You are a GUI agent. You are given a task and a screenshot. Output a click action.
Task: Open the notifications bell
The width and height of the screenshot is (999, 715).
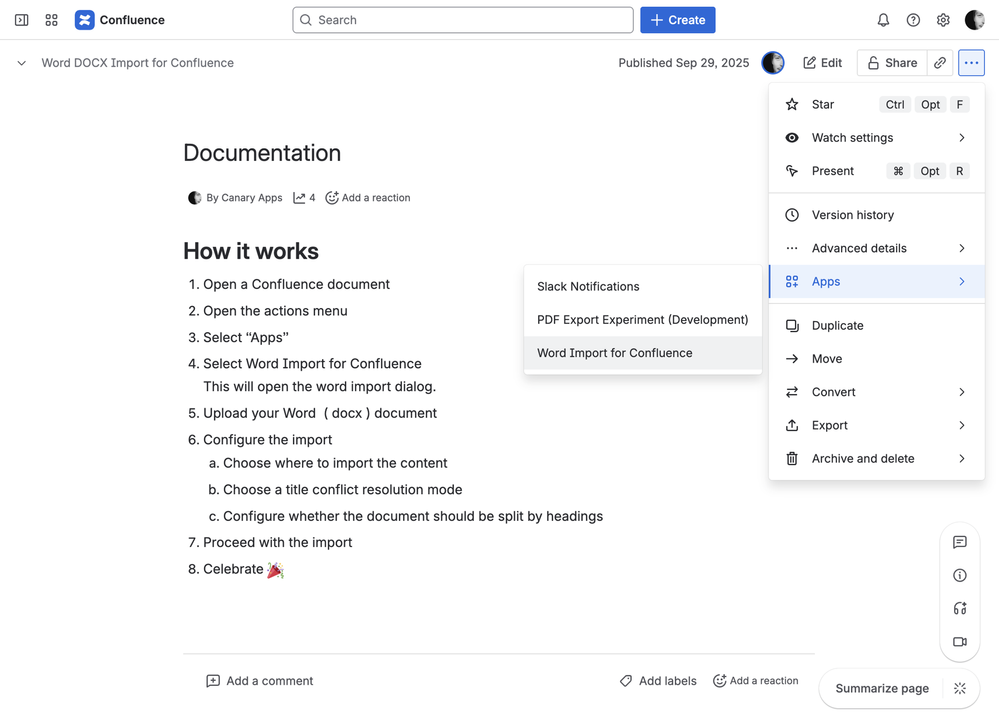point(883,20)
